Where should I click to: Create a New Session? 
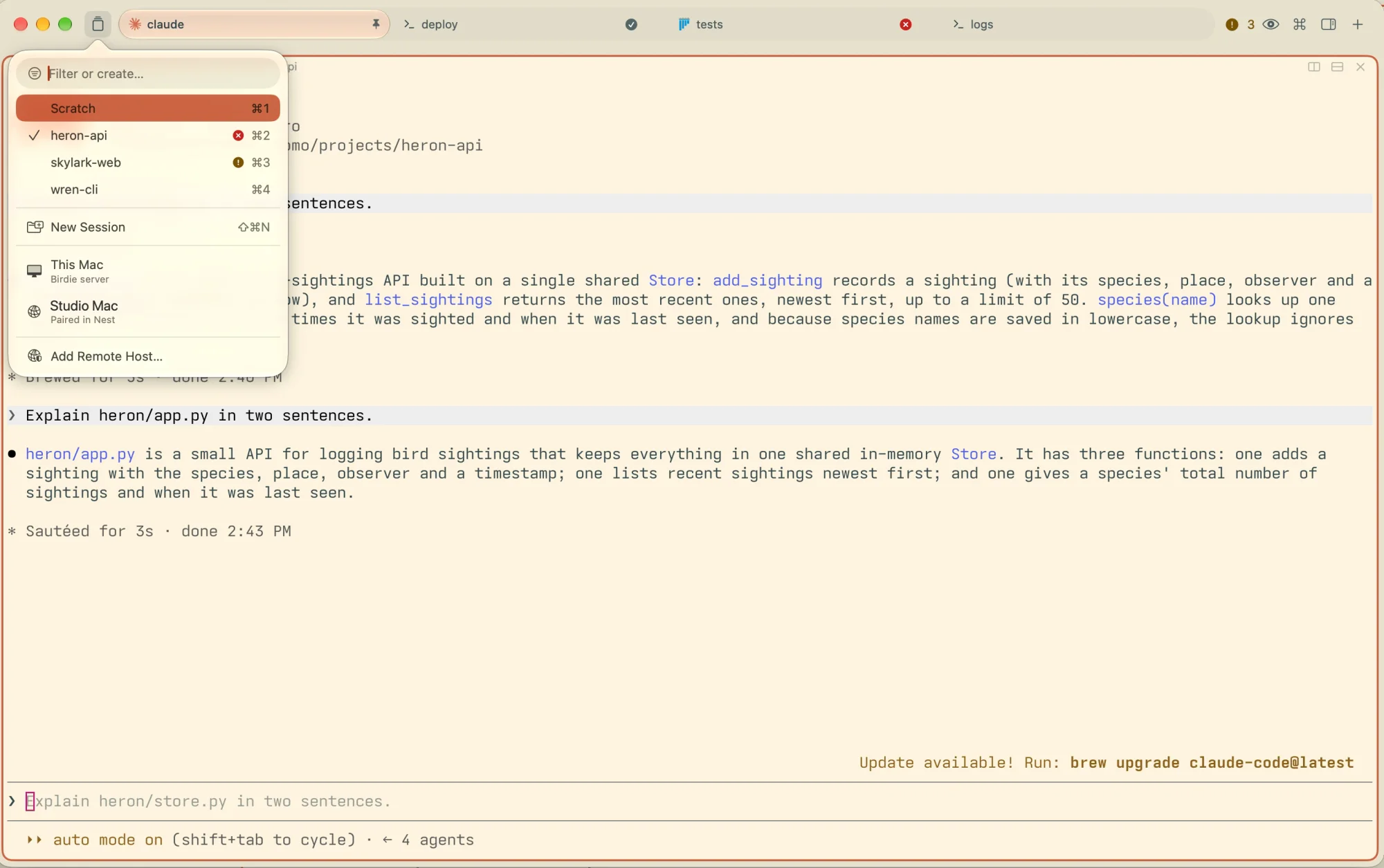pyautogui.click(x=148, y=227)
